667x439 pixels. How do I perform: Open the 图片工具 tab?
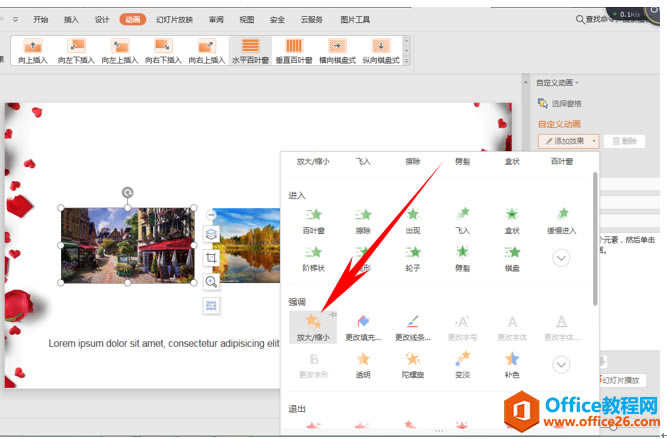[x=355, y=20]
